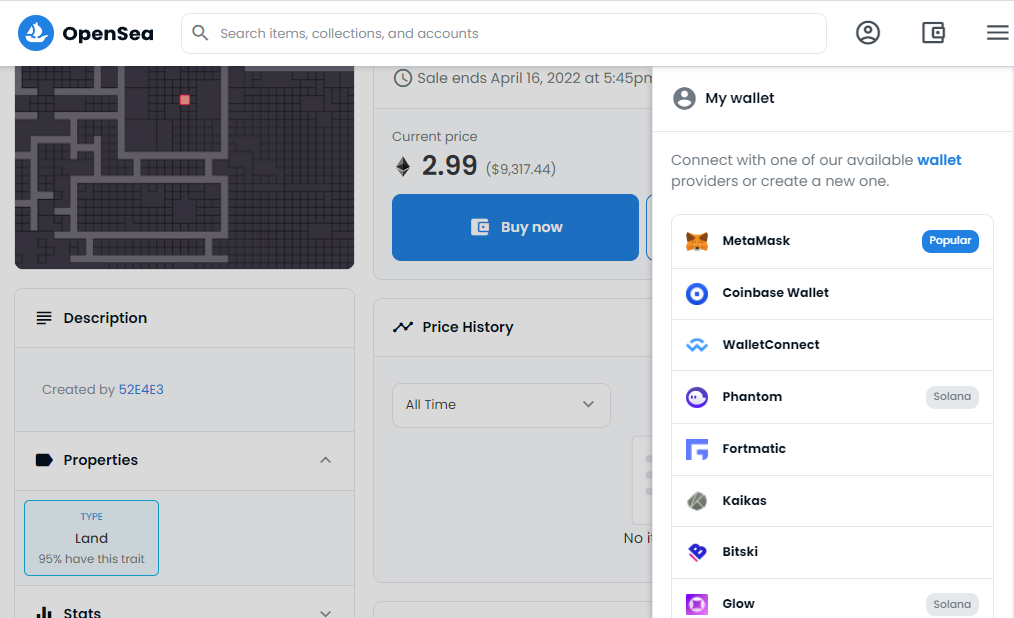Click the Coinbase Wallet icon
Screen dimensions: 1014x618
point(697,292)
